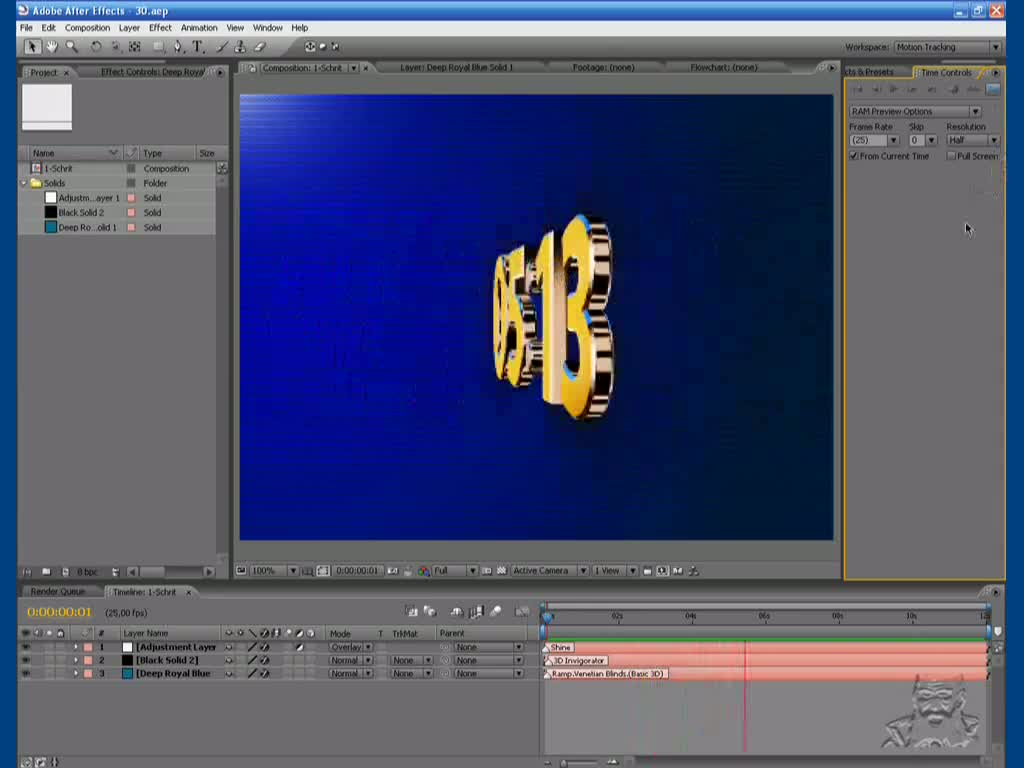Select the Zoom magnifier tool
The width and height of the screenshot is (1024, 768).
point(71,47)
